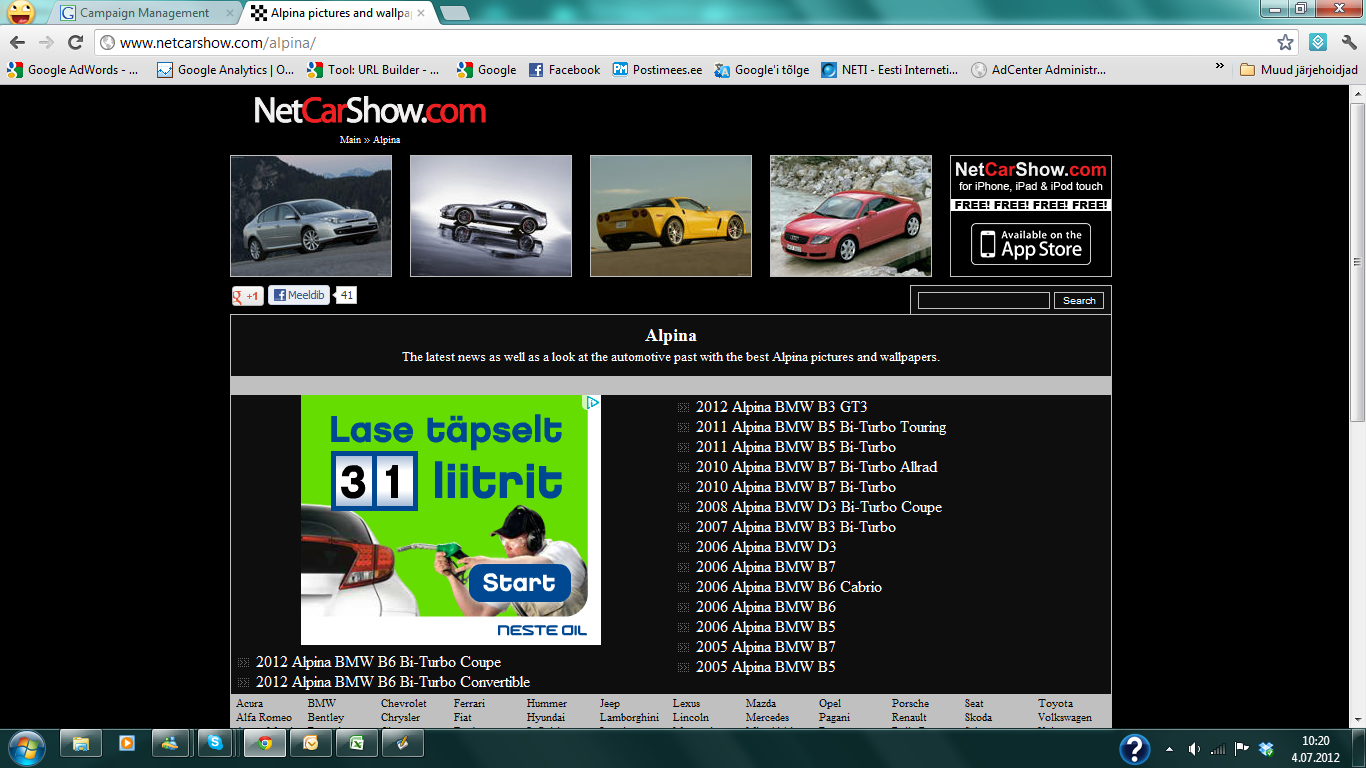The height and width of the screenshot is (768, 1366).
Task: Open the Lamborghini make link
Action: [629, 717]
